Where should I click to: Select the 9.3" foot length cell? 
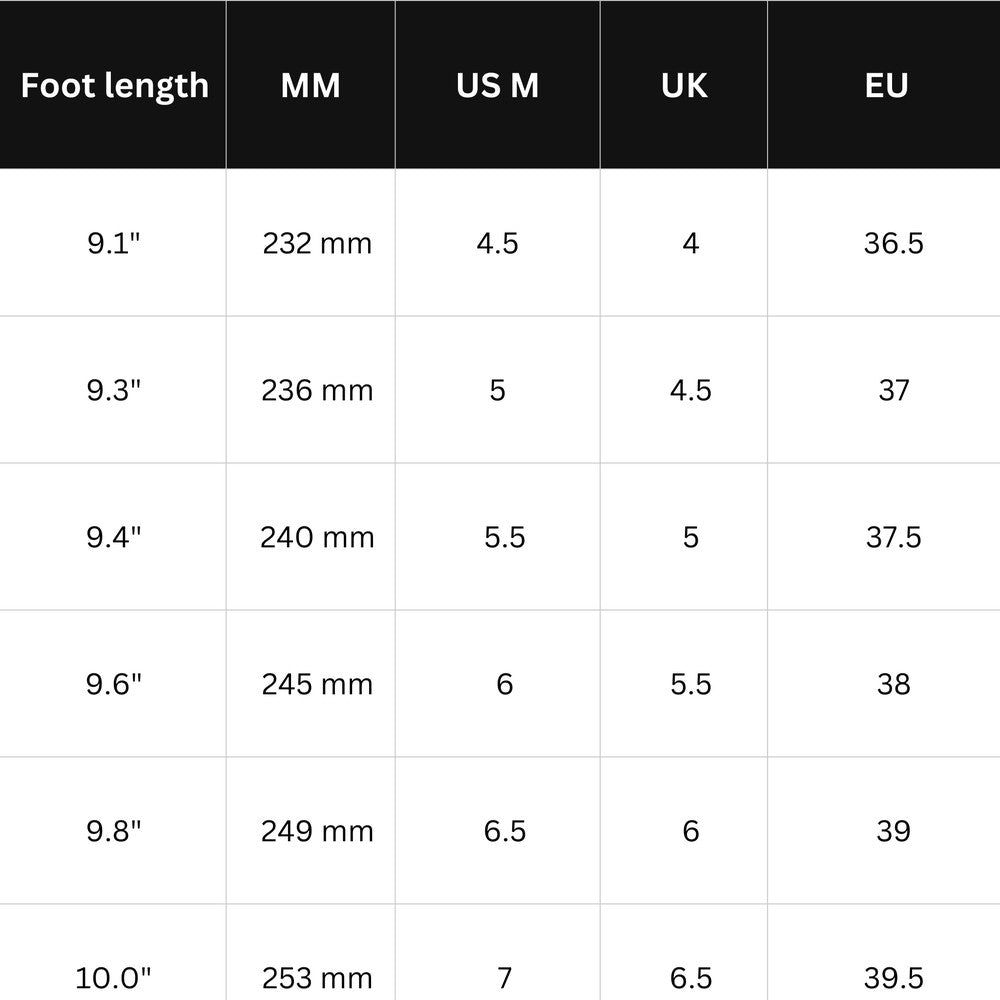coord(113,390)
